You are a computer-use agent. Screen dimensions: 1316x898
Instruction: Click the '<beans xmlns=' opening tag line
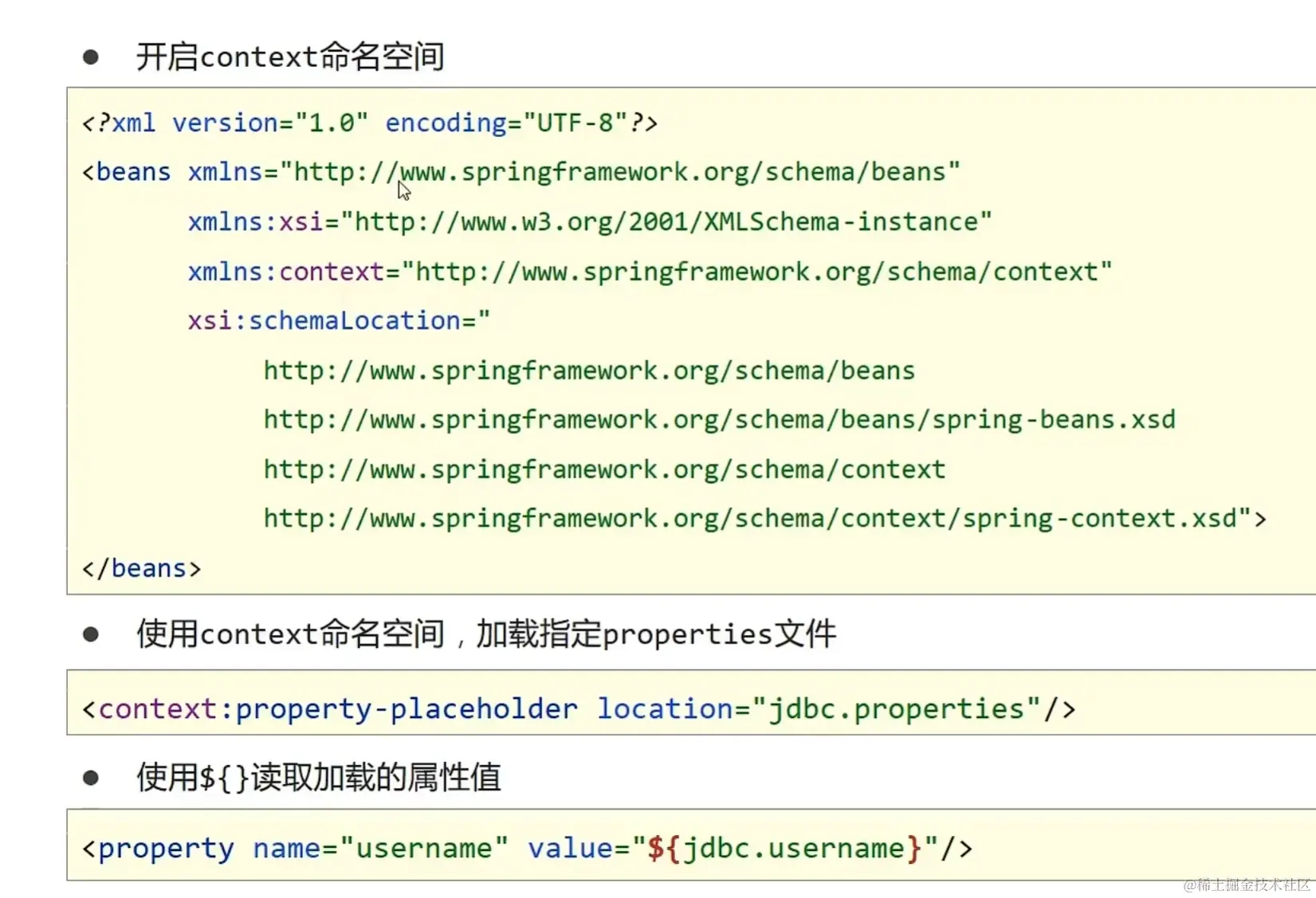[x=521, y=172]
